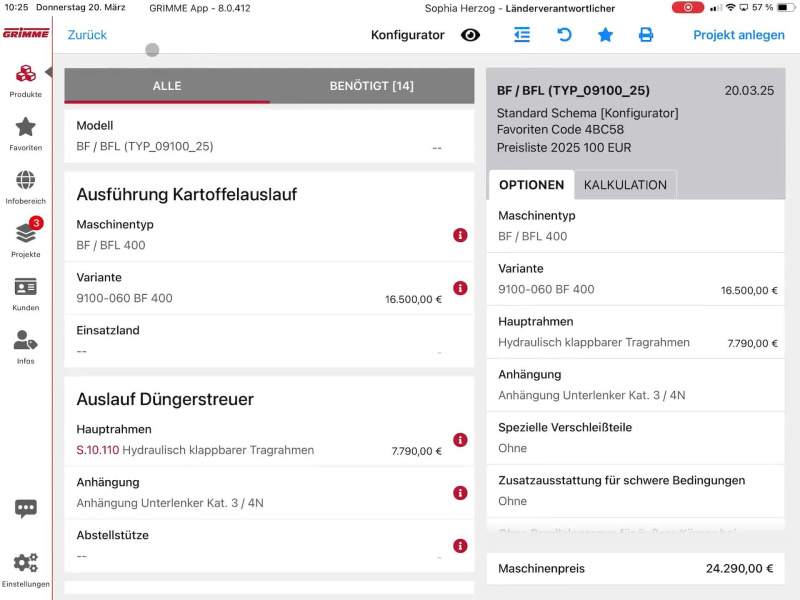Show info for Variante 9100-060 BF 400
The image size is (800, 600).
pos(460,288)
